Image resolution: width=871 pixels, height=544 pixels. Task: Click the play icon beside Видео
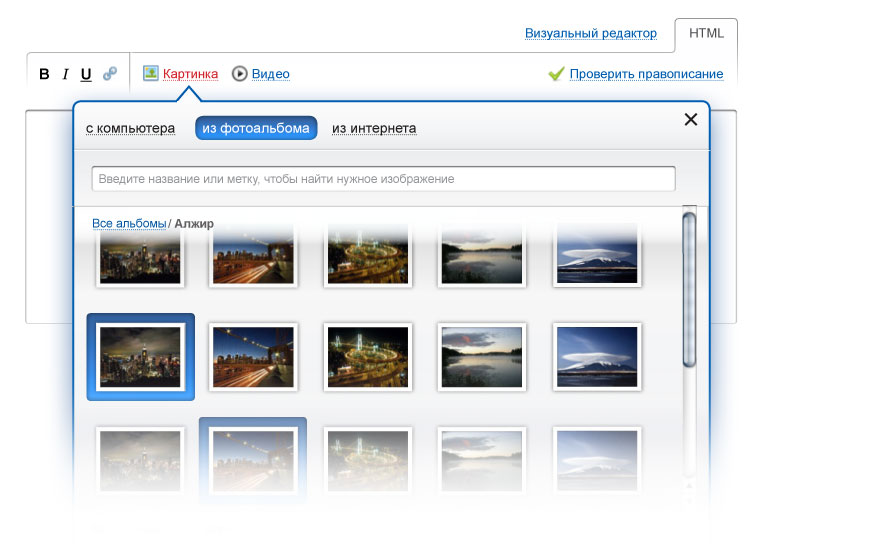point(240,74)
